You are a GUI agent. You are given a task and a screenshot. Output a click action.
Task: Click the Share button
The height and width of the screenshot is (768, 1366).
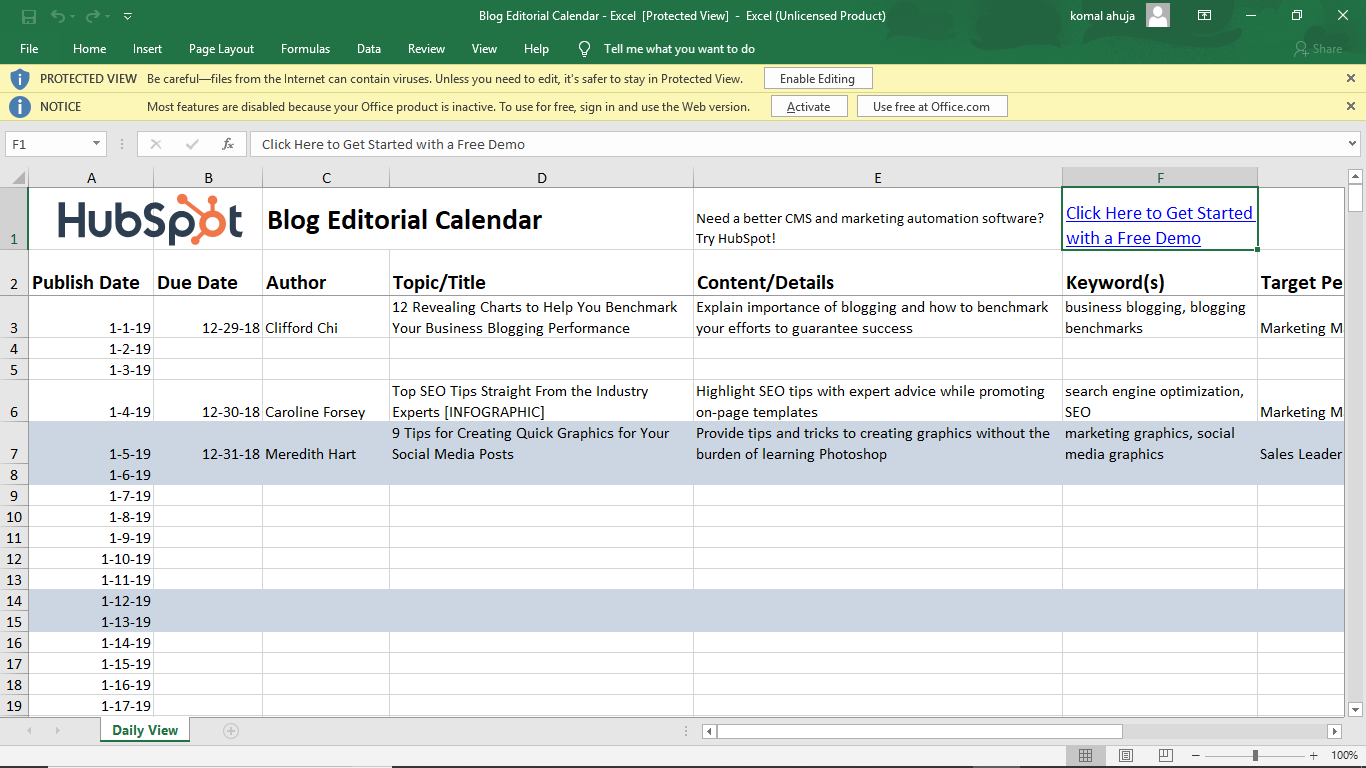[1318, 48]
